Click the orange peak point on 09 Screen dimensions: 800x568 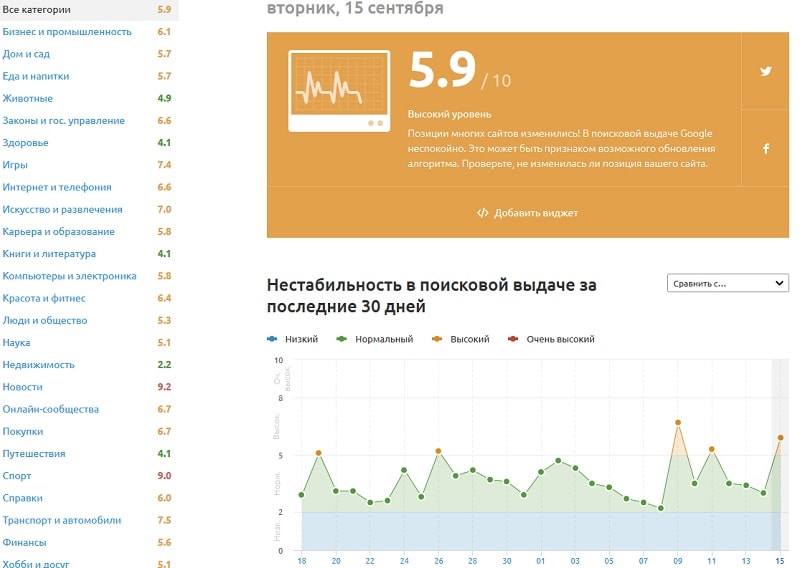pyautogui.click(x=678, y=423)
